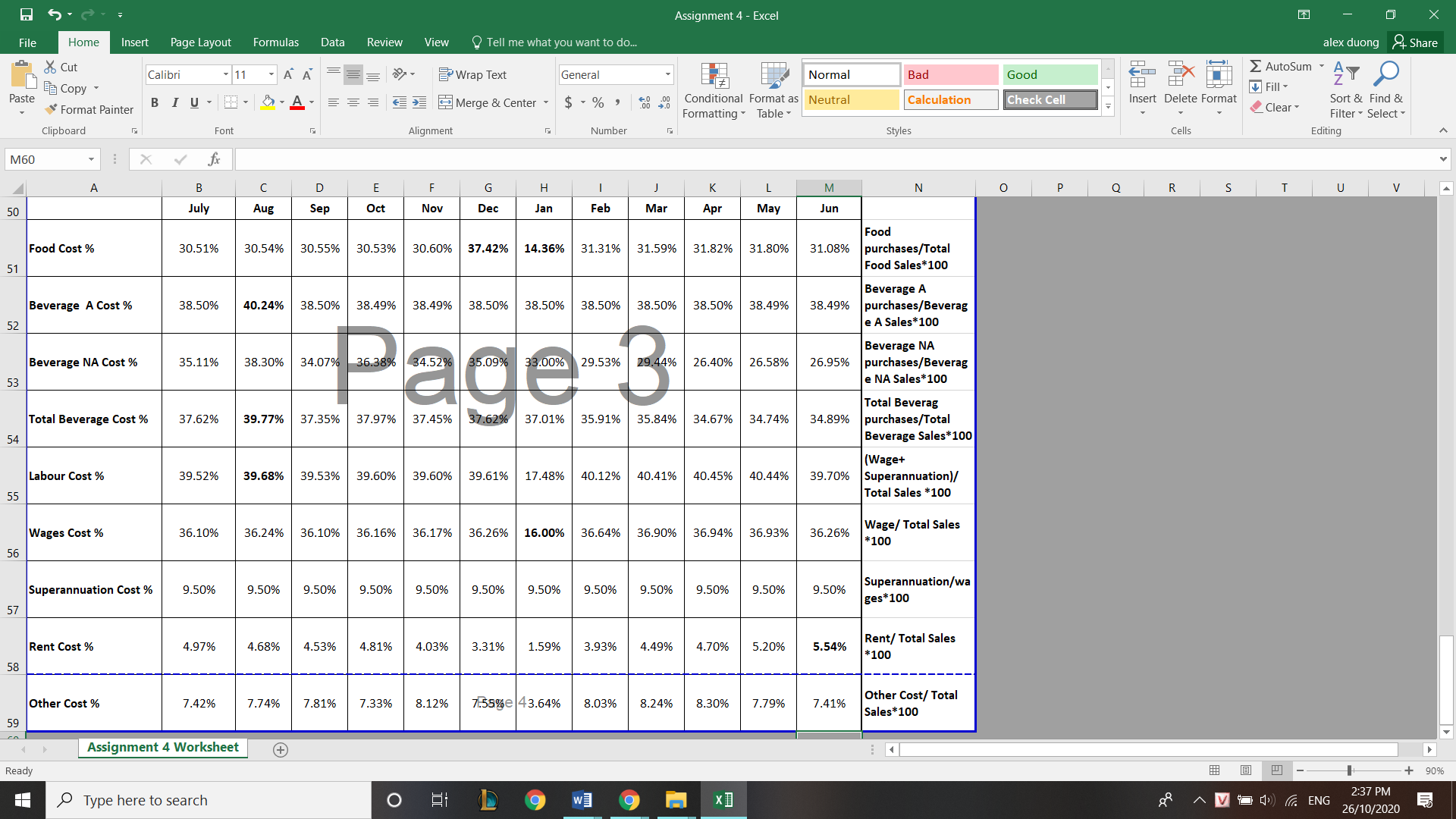Click the Percent Style icon
Screen dimensions: 1456x819
598,102
